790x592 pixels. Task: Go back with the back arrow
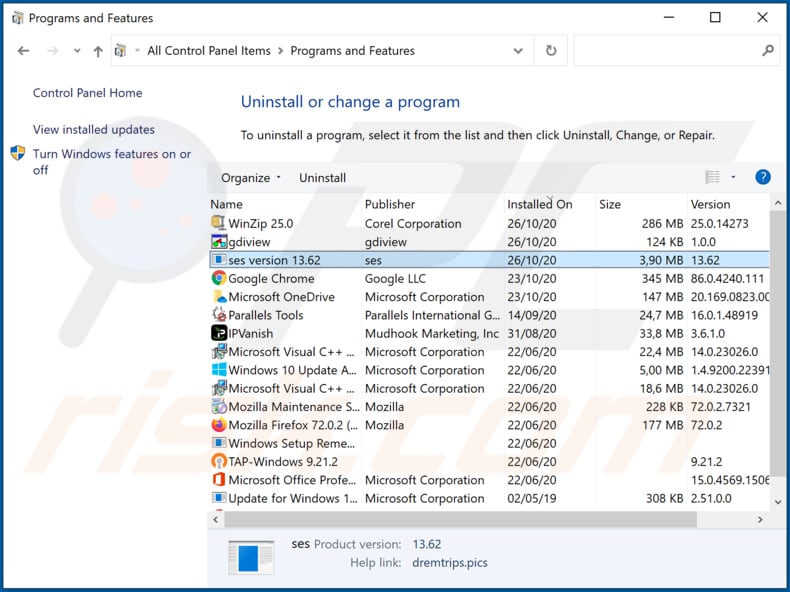click(x=23, y=51)
